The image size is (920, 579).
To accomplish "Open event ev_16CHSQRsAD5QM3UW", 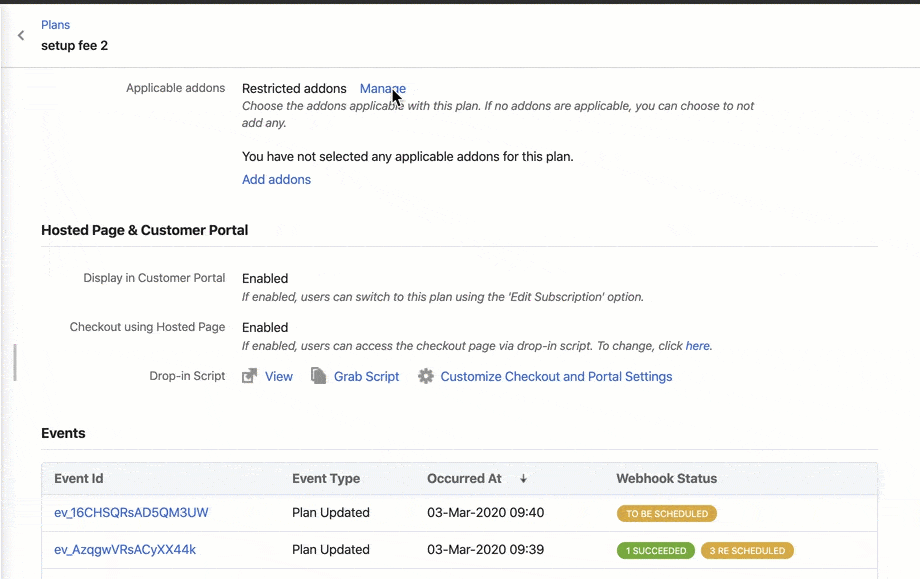I will pyautogui.click(x=131, y=513).
